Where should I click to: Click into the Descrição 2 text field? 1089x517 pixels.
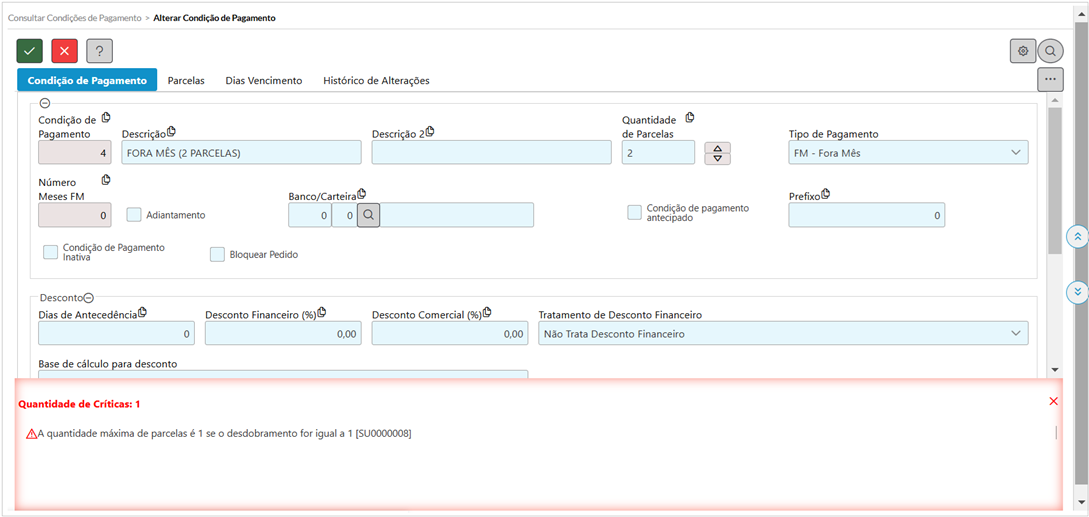click(491, 153)
